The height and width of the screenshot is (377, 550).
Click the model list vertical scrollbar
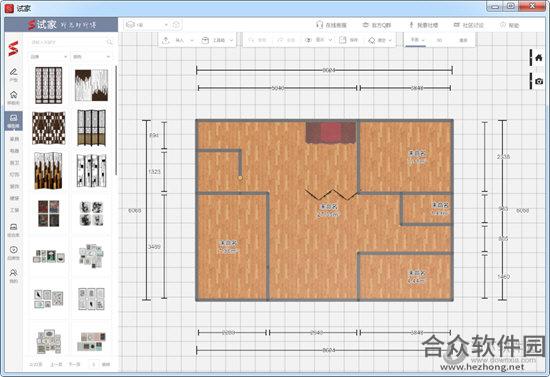(116, 119)
